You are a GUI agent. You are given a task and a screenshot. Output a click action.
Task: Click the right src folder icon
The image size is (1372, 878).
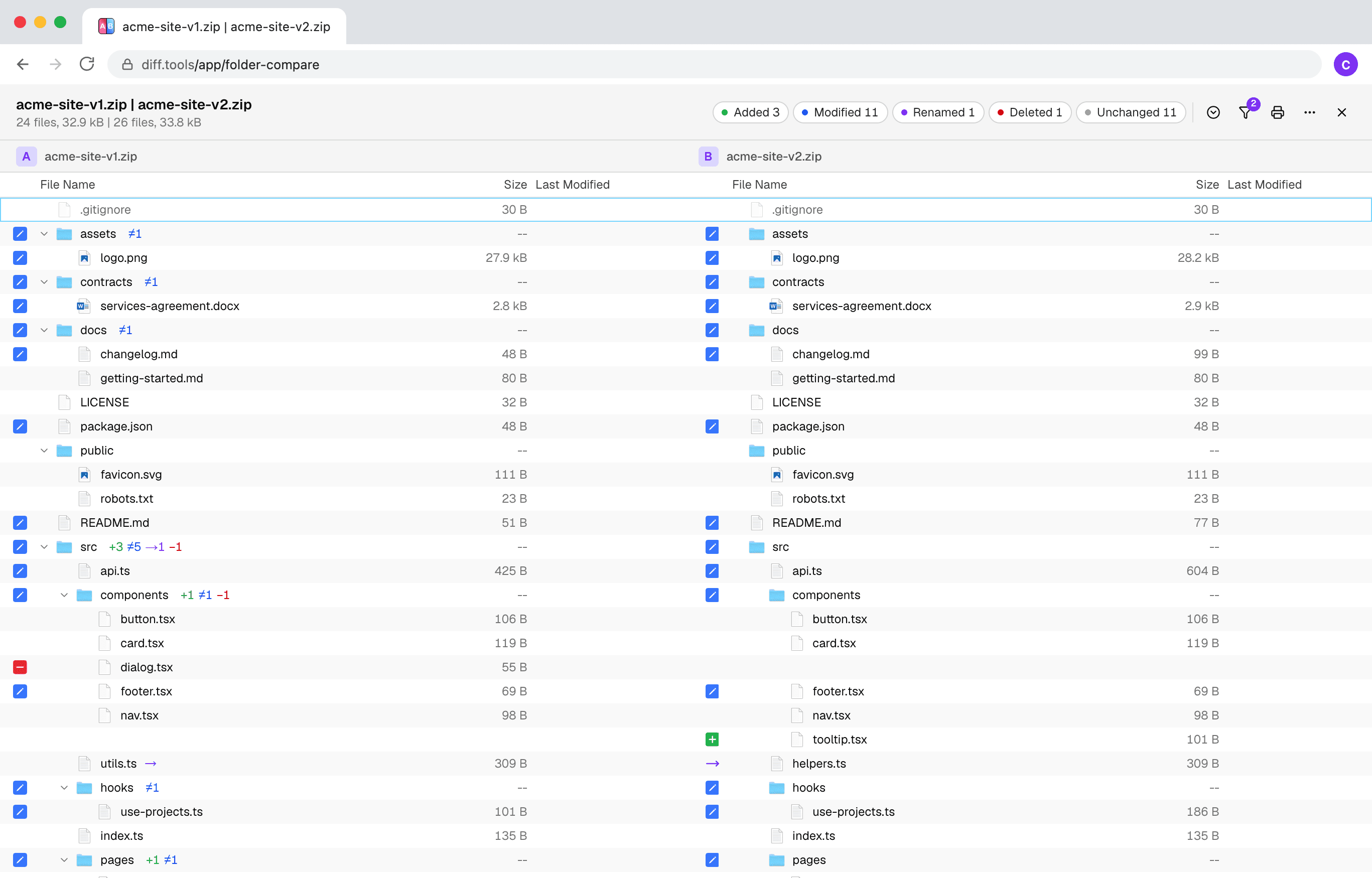click(x=756, y=547)
